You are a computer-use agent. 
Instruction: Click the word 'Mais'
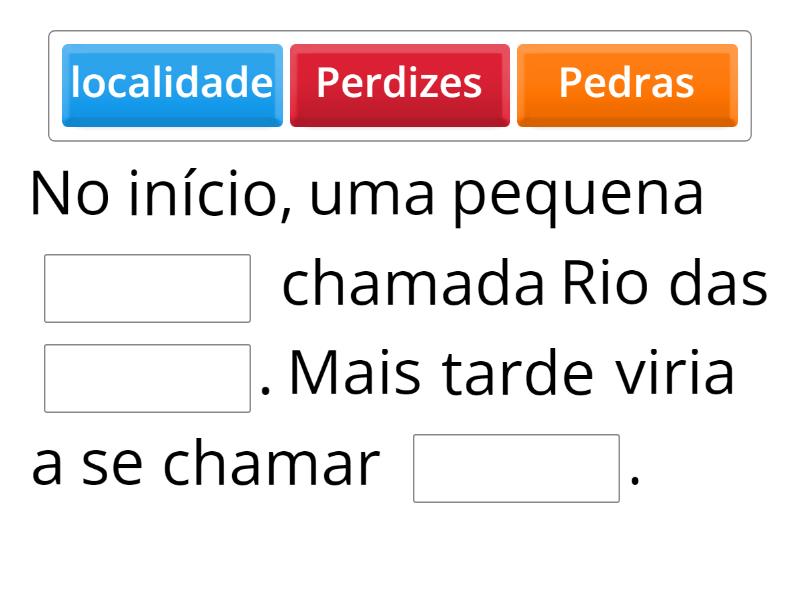355,375
